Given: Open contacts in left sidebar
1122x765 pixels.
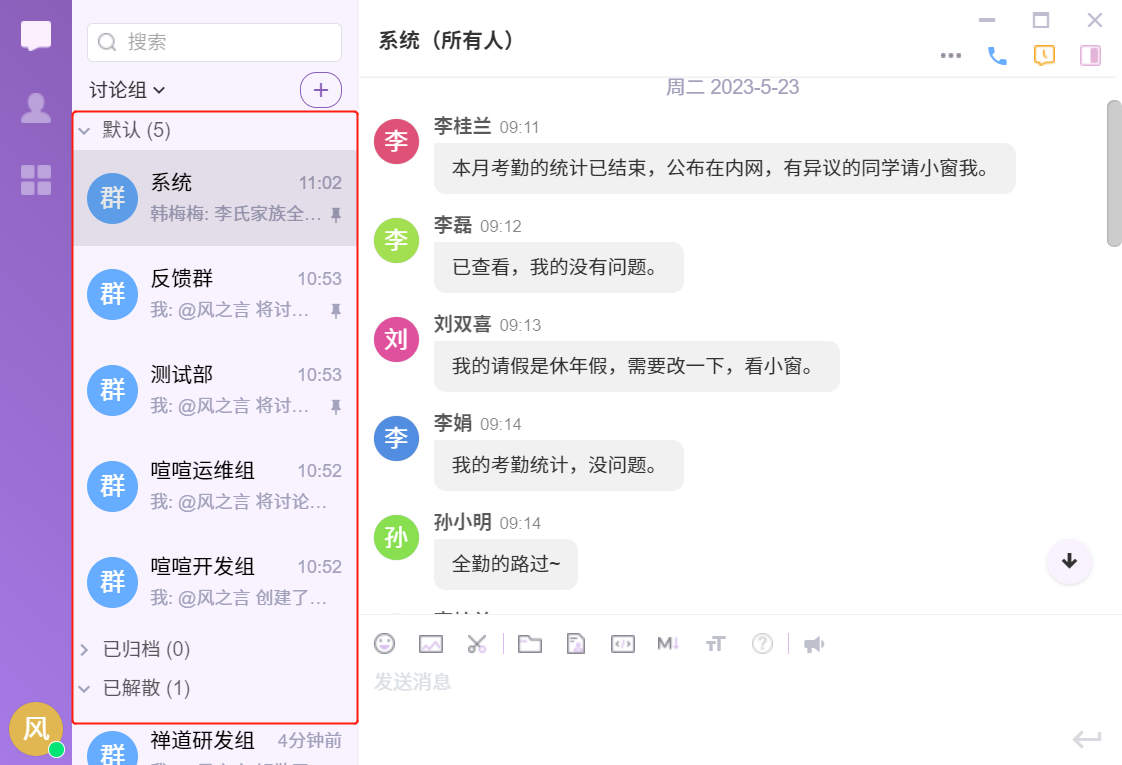Looking at the screenshot, I should (36, 108).
